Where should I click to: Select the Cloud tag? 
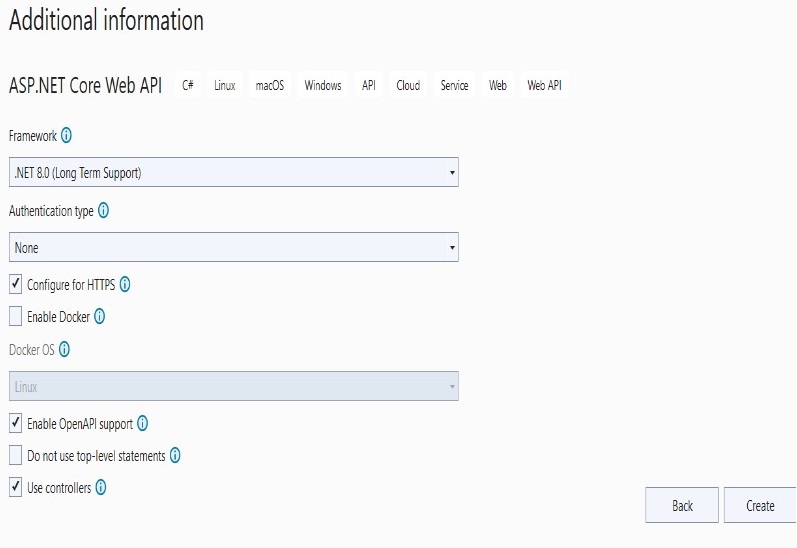pos(408,85)
